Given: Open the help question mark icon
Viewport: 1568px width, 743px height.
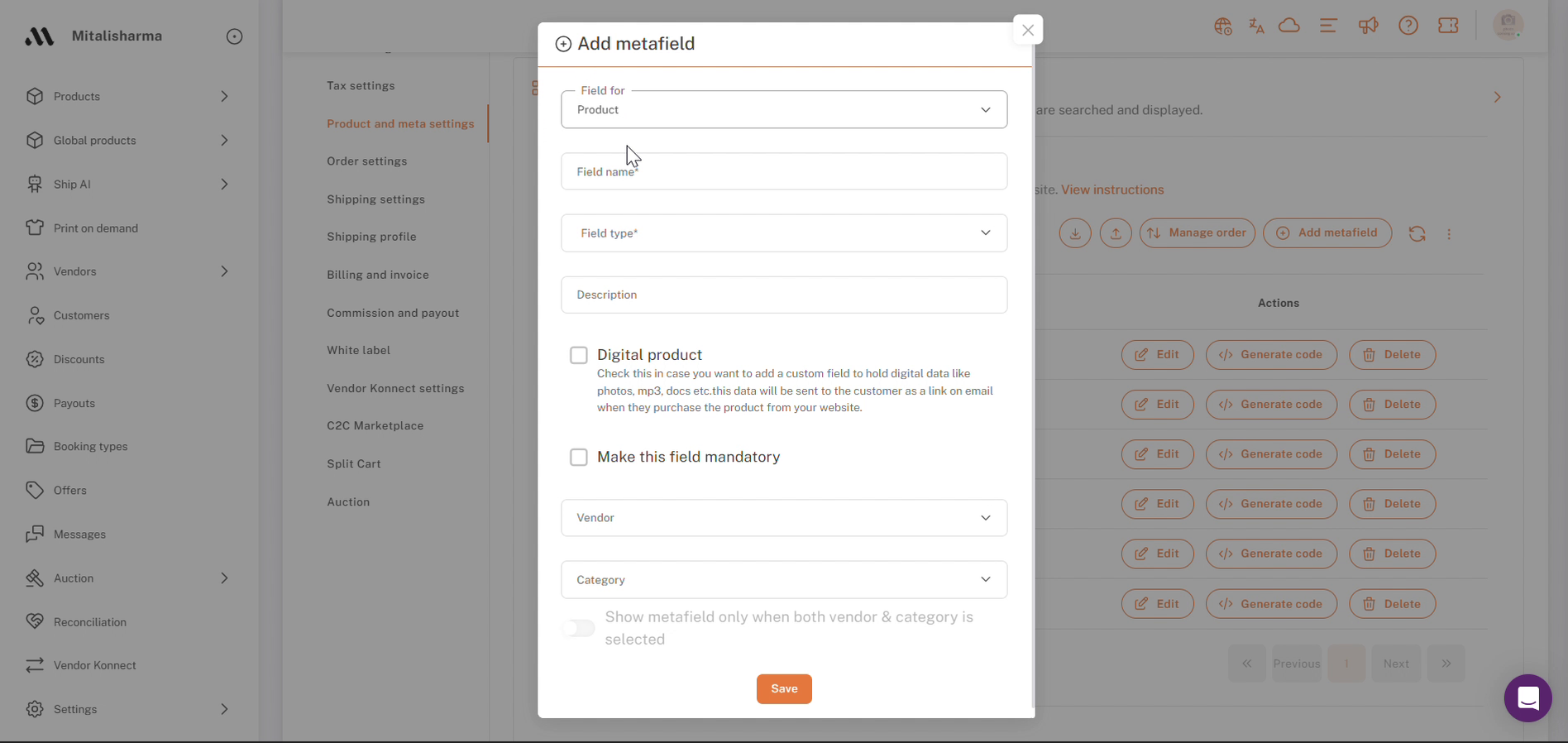Looking at the screenshot, I should coord(1408,26).
